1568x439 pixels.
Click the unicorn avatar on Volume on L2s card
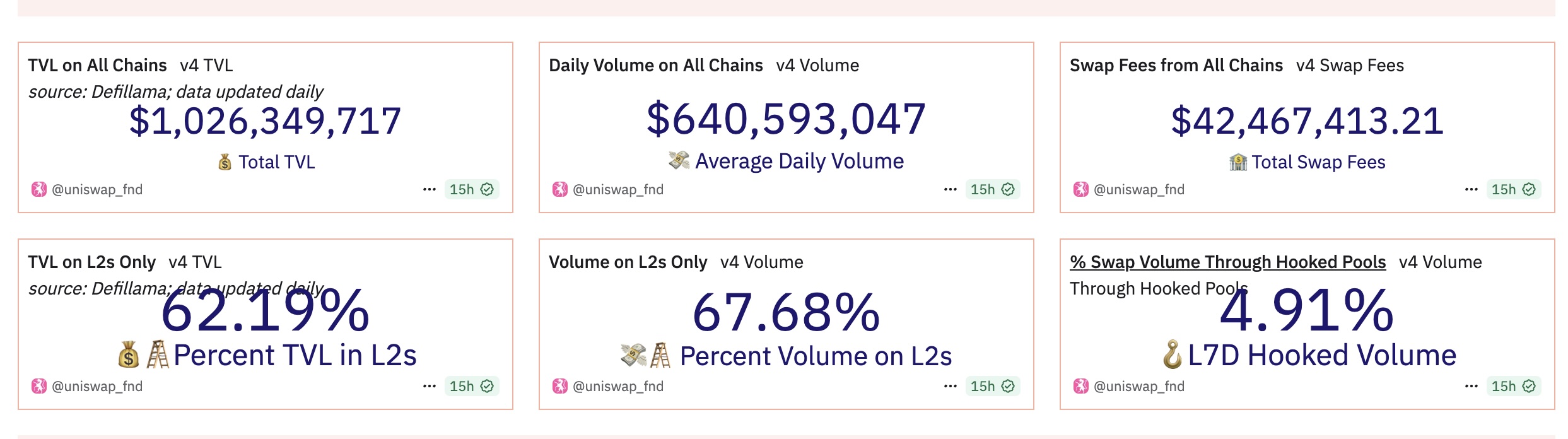[x=560, y=386]
